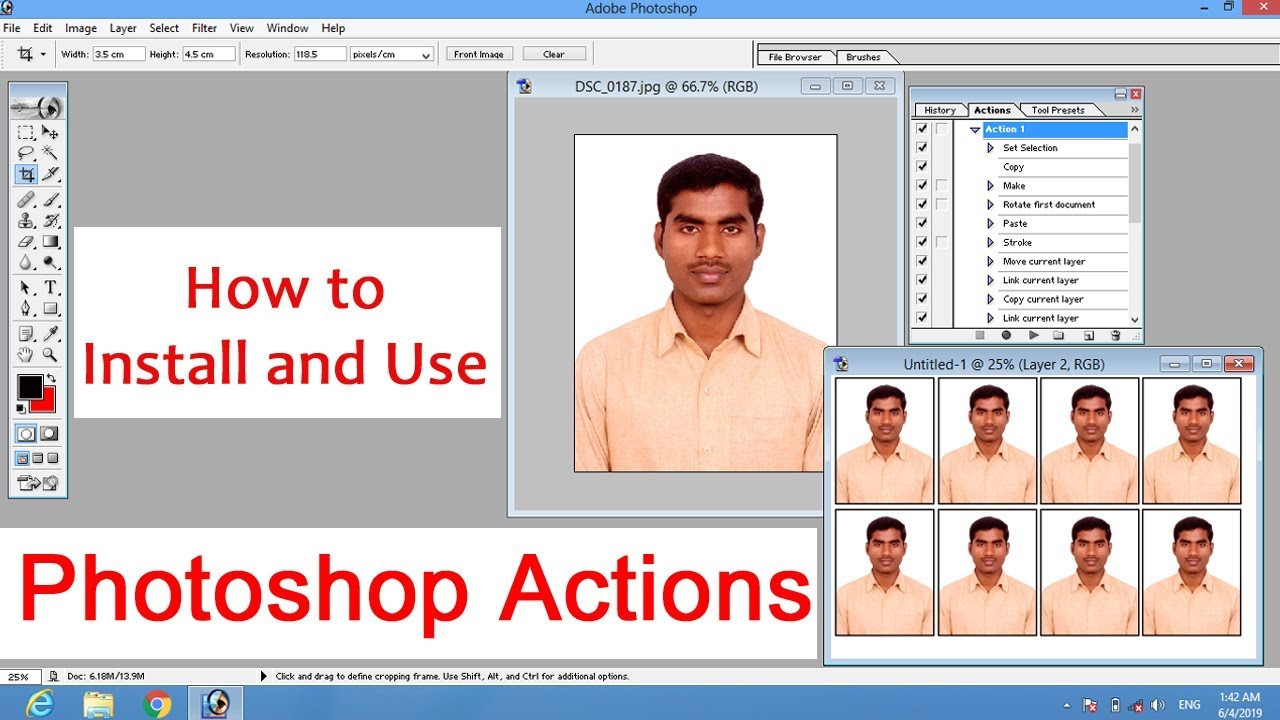Select the Type tool
The height and width of the screenshot is (720, 1280).
pos(50,288)
